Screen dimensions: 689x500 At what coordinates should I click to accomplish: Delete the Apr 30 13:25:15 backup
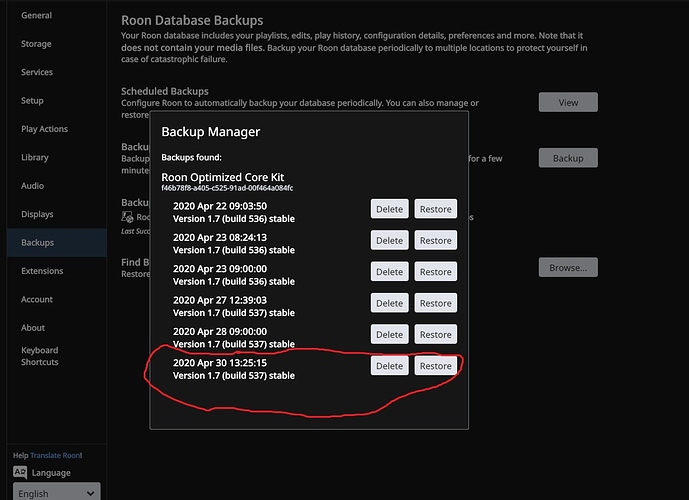point(389,366)
